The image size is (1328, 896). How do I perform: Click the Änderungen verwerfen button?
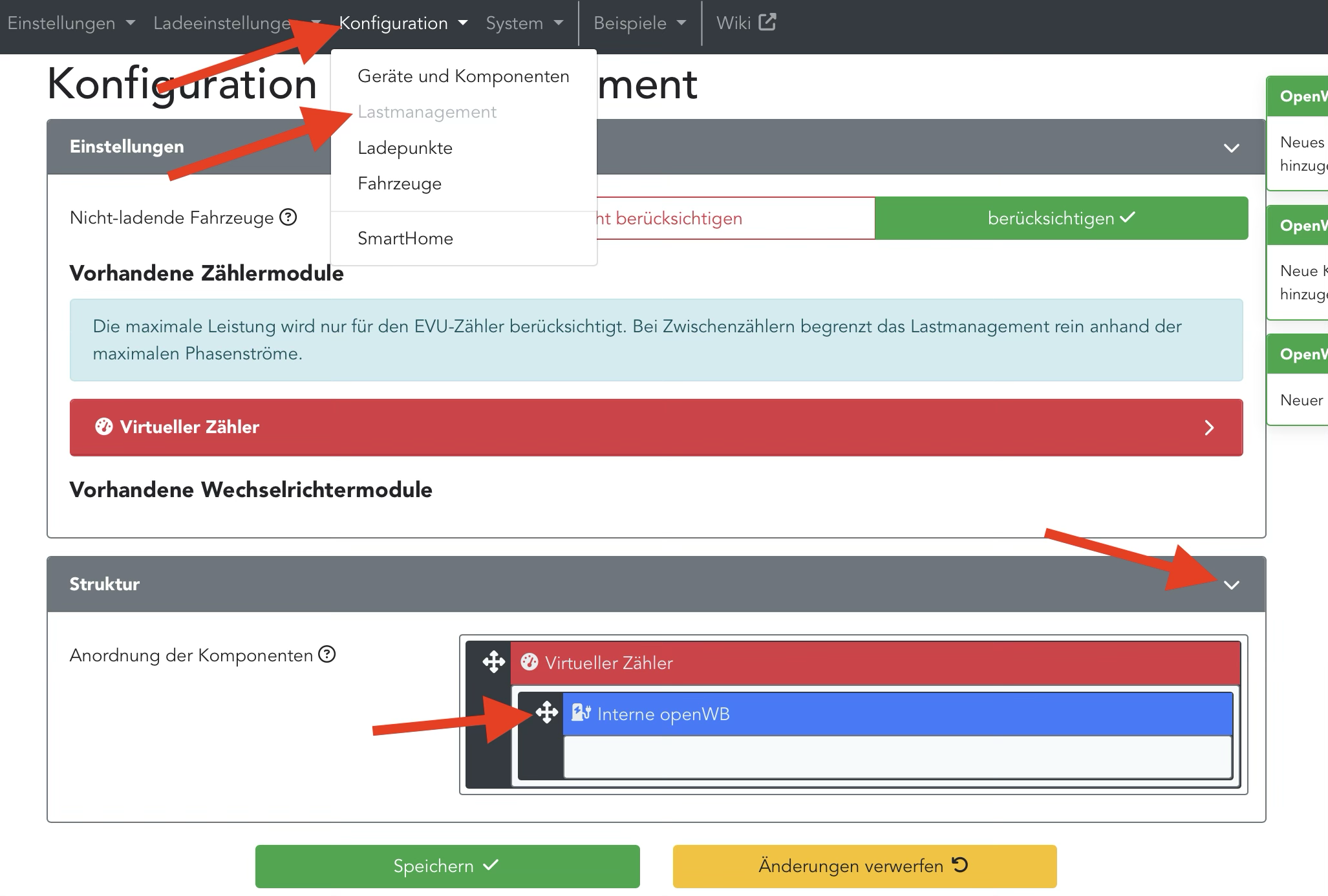pyautogui.click(x=864, y=866)
